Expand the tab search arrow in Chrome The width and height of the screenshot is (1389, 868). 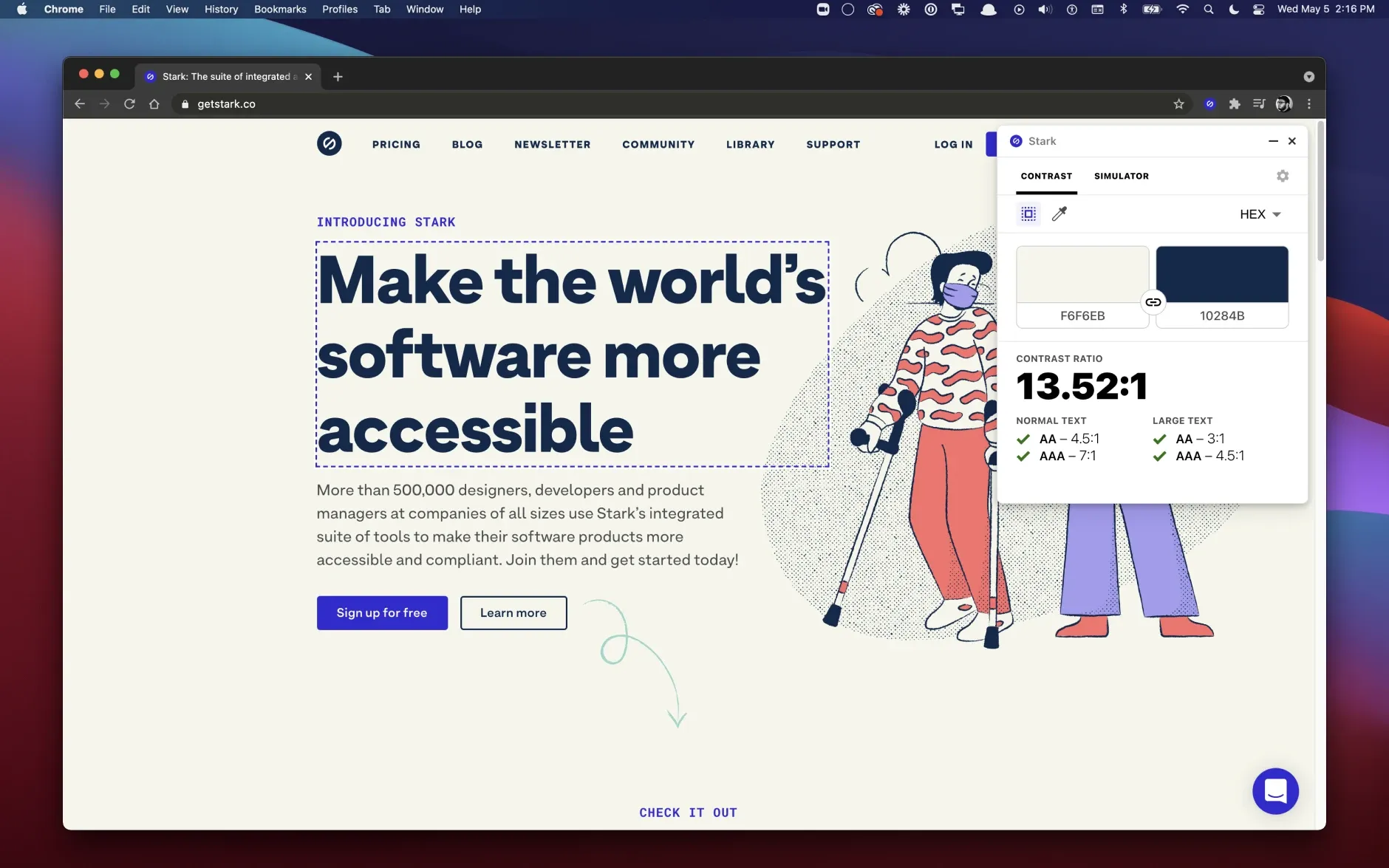1308,77
